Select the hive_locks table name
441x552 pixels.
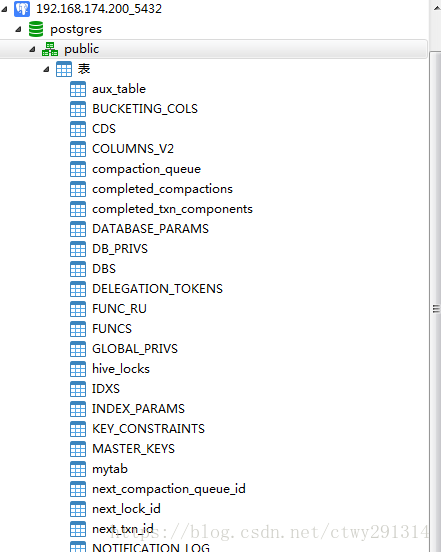pyautogui.click(x=121, y=369)
